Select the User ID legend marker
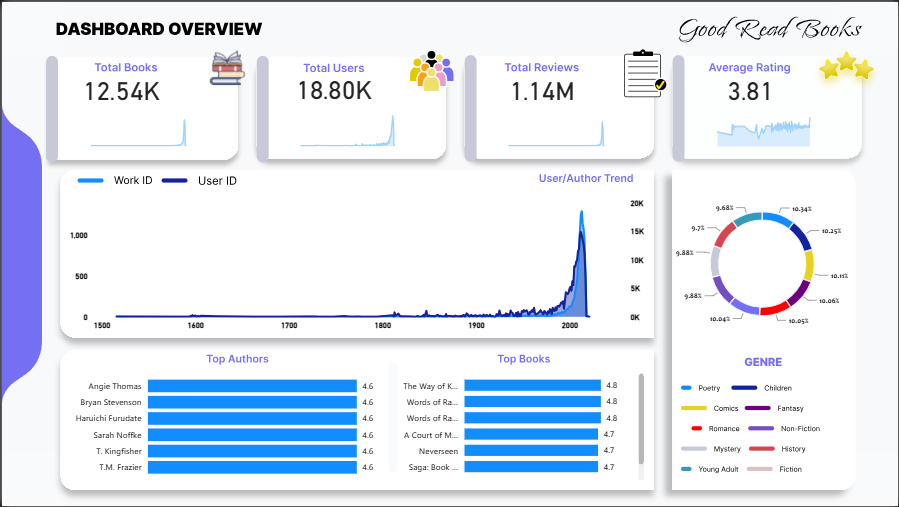The image size is (899, 507). click(x=175, y=181)
